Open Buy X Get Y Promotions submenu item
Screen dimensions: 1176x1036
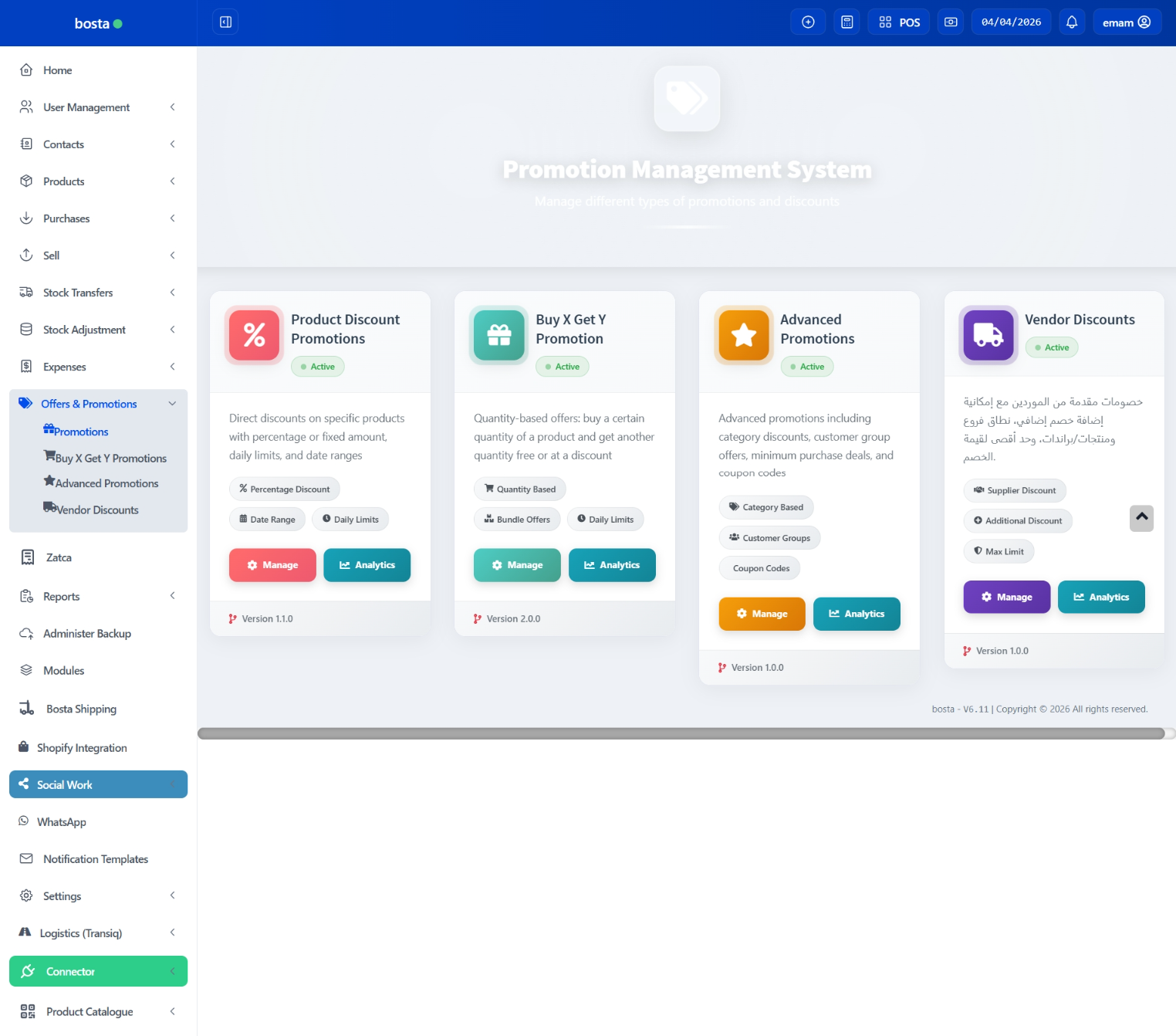pyautogui.click(x=110, y=459)
